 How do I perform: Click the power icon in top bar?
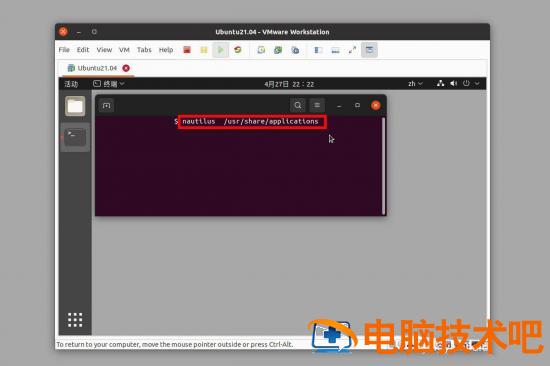tap(466, 84)
